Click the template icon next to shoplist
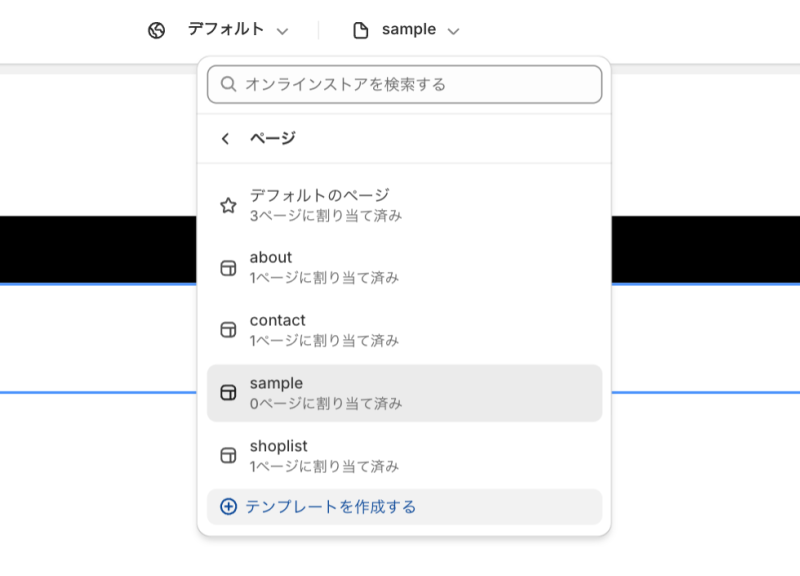The height and width of the screenshot is (576, 800). (228, 456)
